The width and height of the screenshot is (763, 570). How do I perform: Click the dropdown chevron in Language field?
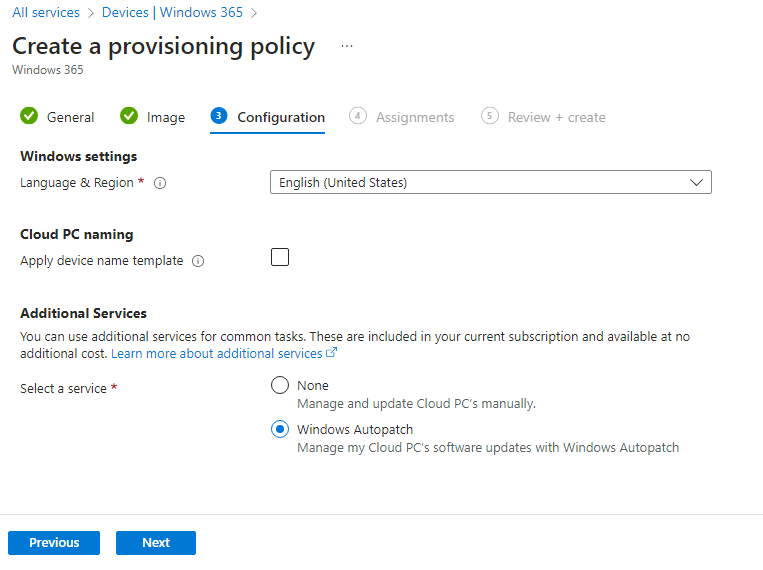(696, 182)
